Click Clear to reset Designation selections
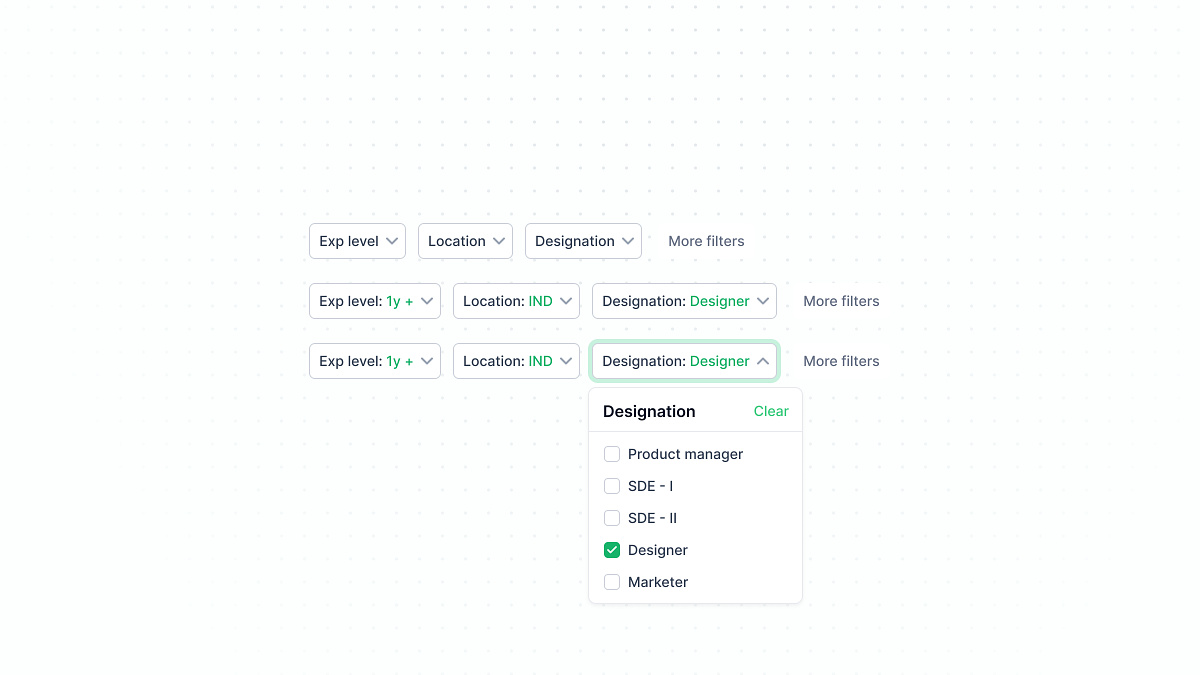Viewport: 1200px width, 675px height. (771, 411)
